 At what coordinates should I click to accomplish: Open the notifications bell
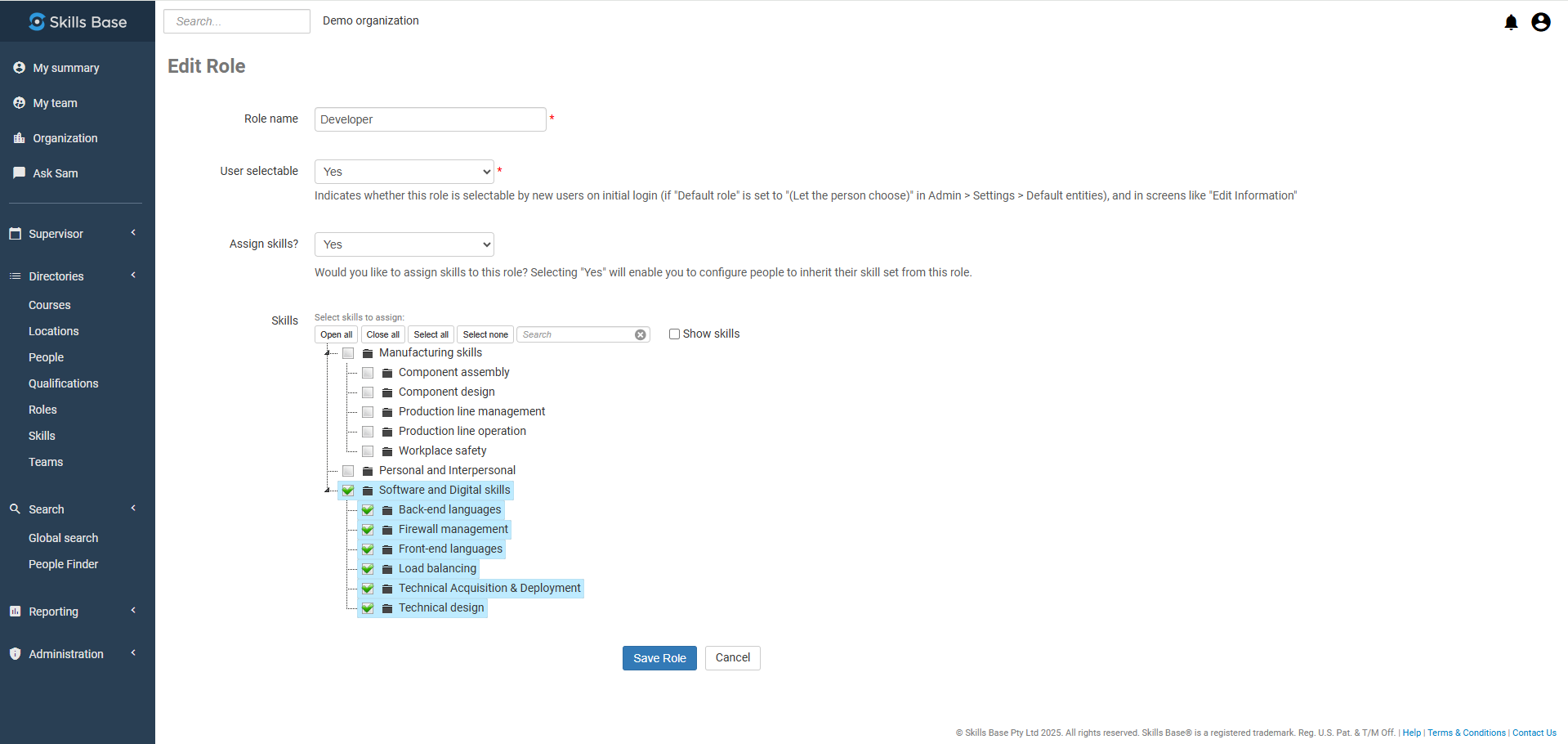pyautogui.click(x=1511, y=22)
